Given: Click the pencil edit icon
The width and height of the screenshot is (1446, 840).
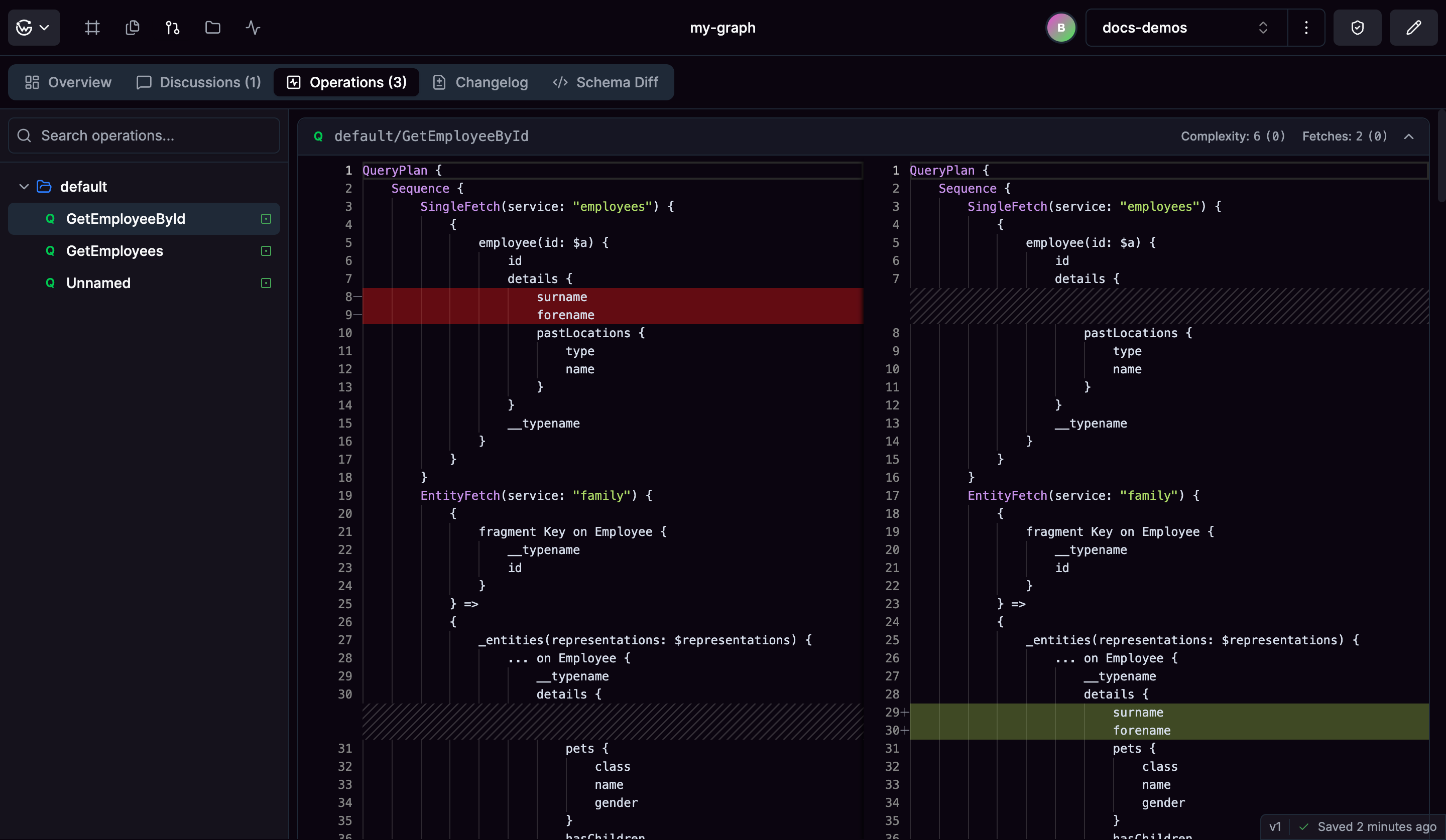Looking at the screenshot, I should coord(1413,28).
